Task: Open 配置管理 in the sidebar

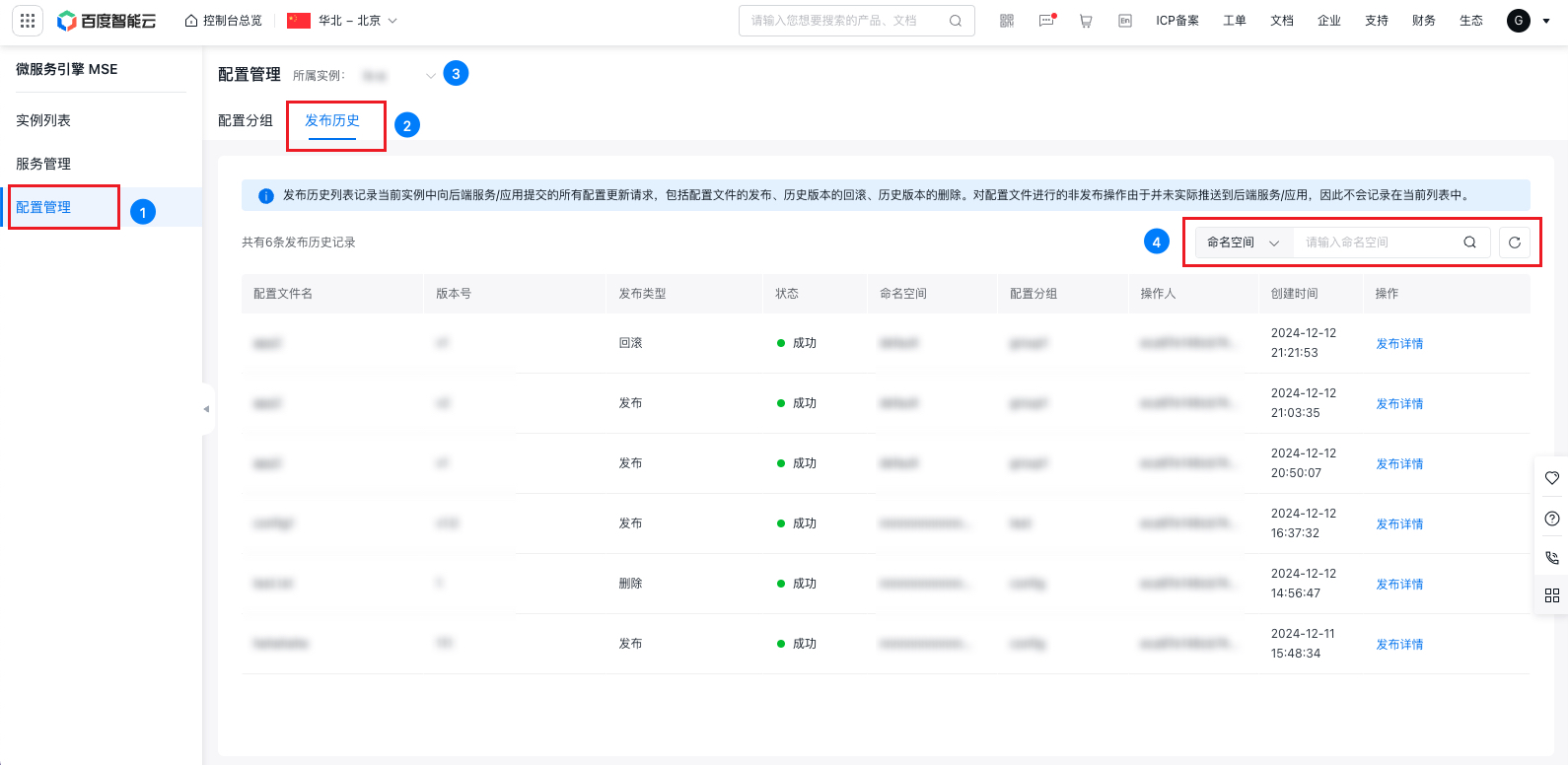Action: (43, 207)
